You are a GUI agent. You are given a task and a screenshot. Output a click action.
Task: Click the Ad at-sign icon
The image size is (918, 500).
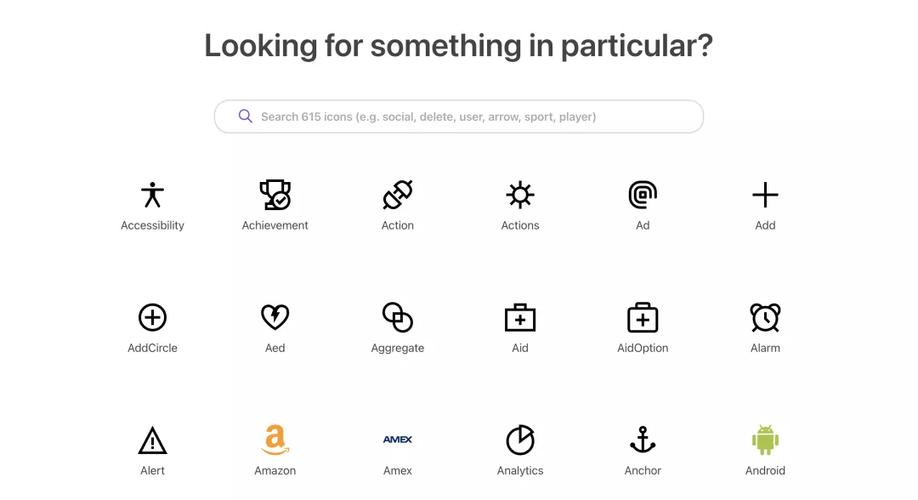point(643,195)
